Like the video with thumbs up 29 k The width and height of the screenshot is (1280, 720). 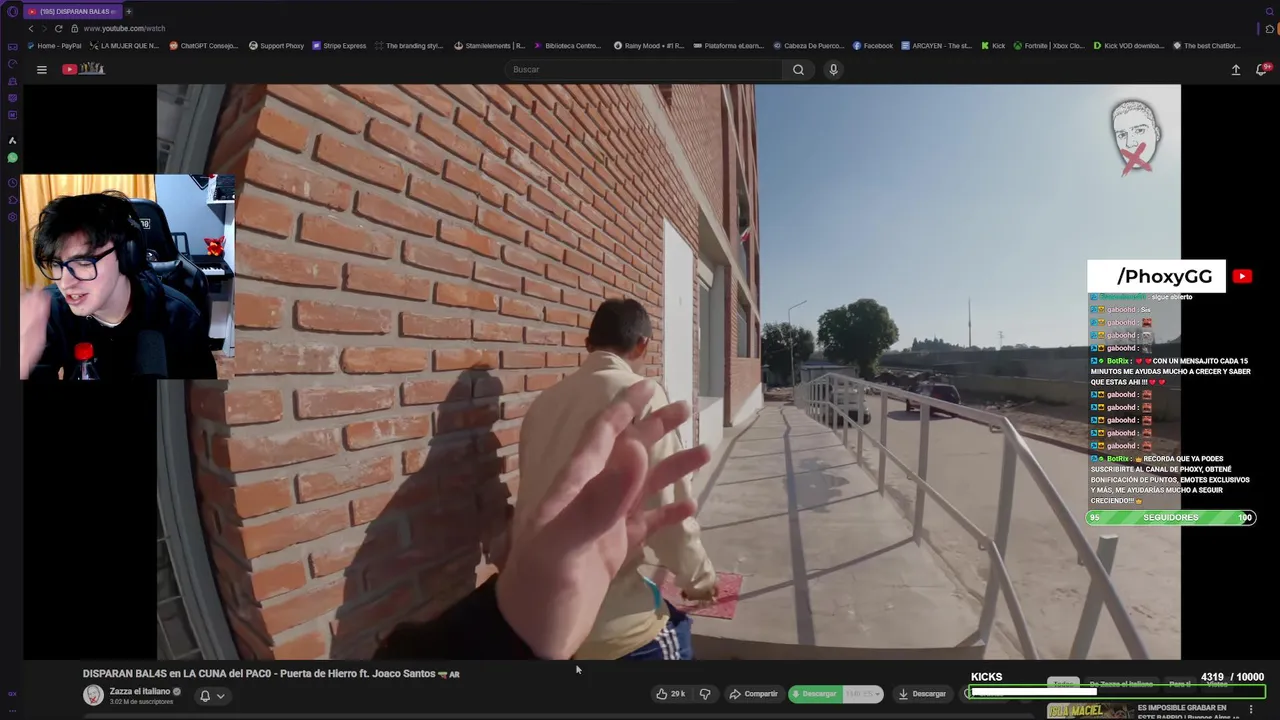tap(671, 693)
